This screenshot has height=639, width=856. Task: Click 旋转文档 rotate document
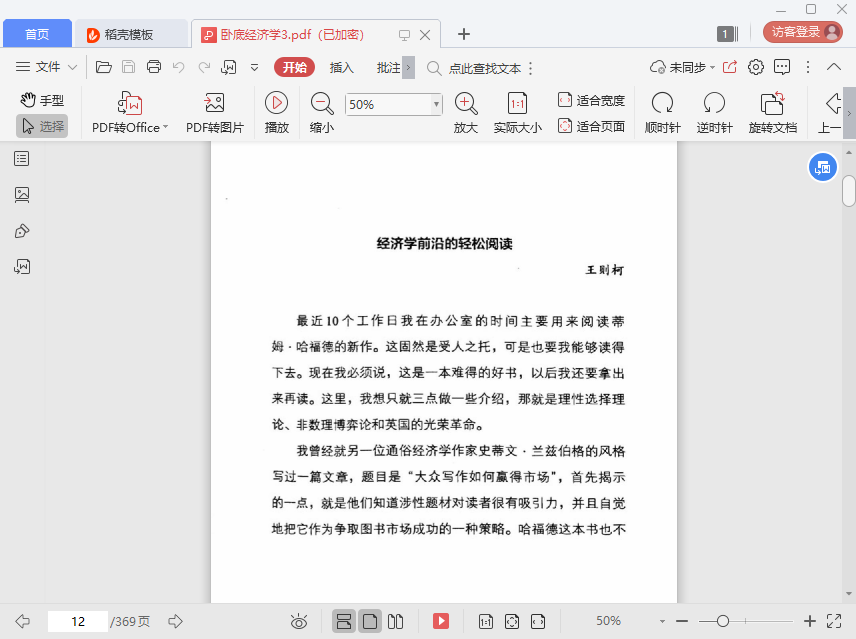pyautogui.click(x=772, y=113)
